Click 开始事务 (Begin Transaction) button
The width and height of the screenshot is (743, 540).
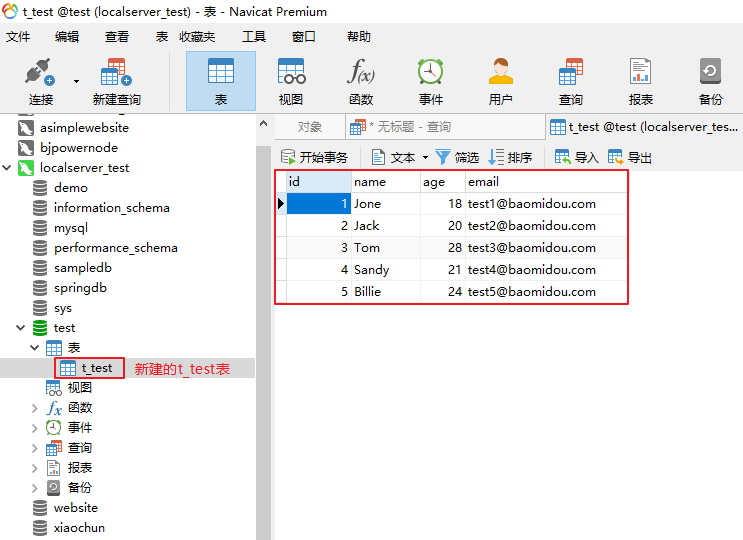click(x=315, y=157)
